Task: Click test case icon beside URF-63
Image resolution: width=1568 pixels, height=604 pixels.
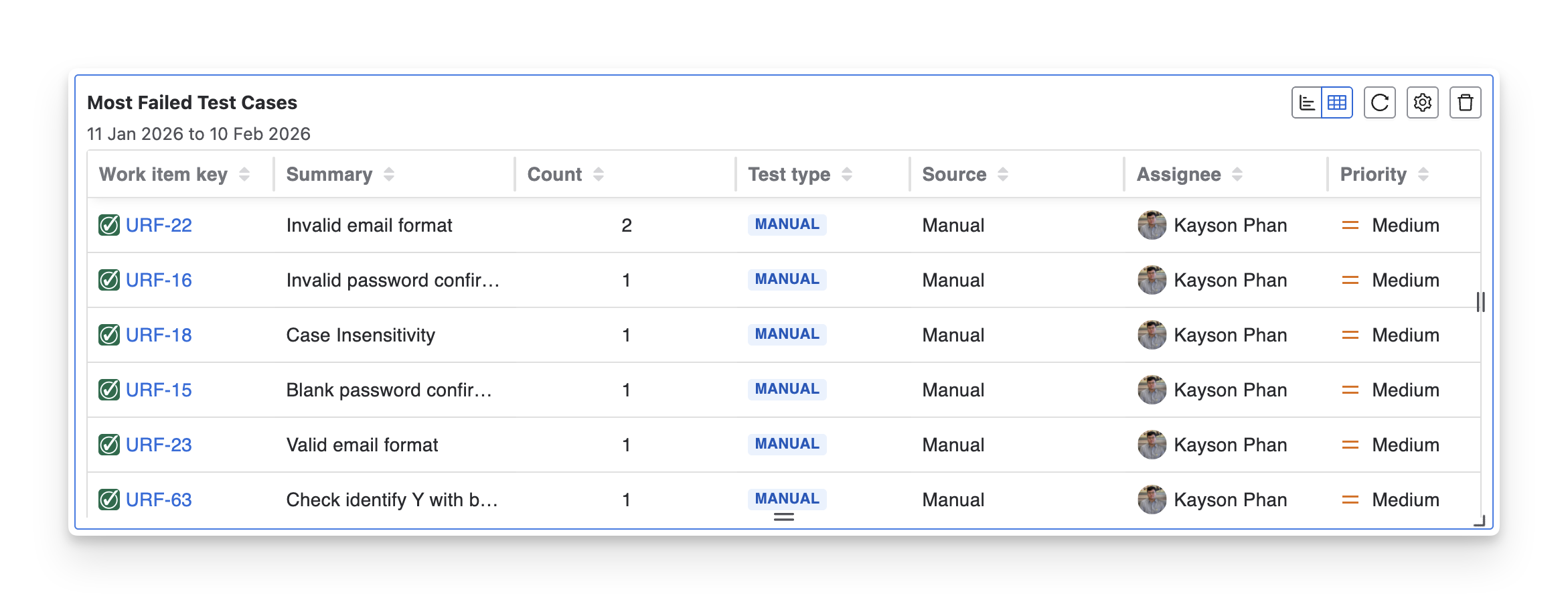Action: [109, 500]
